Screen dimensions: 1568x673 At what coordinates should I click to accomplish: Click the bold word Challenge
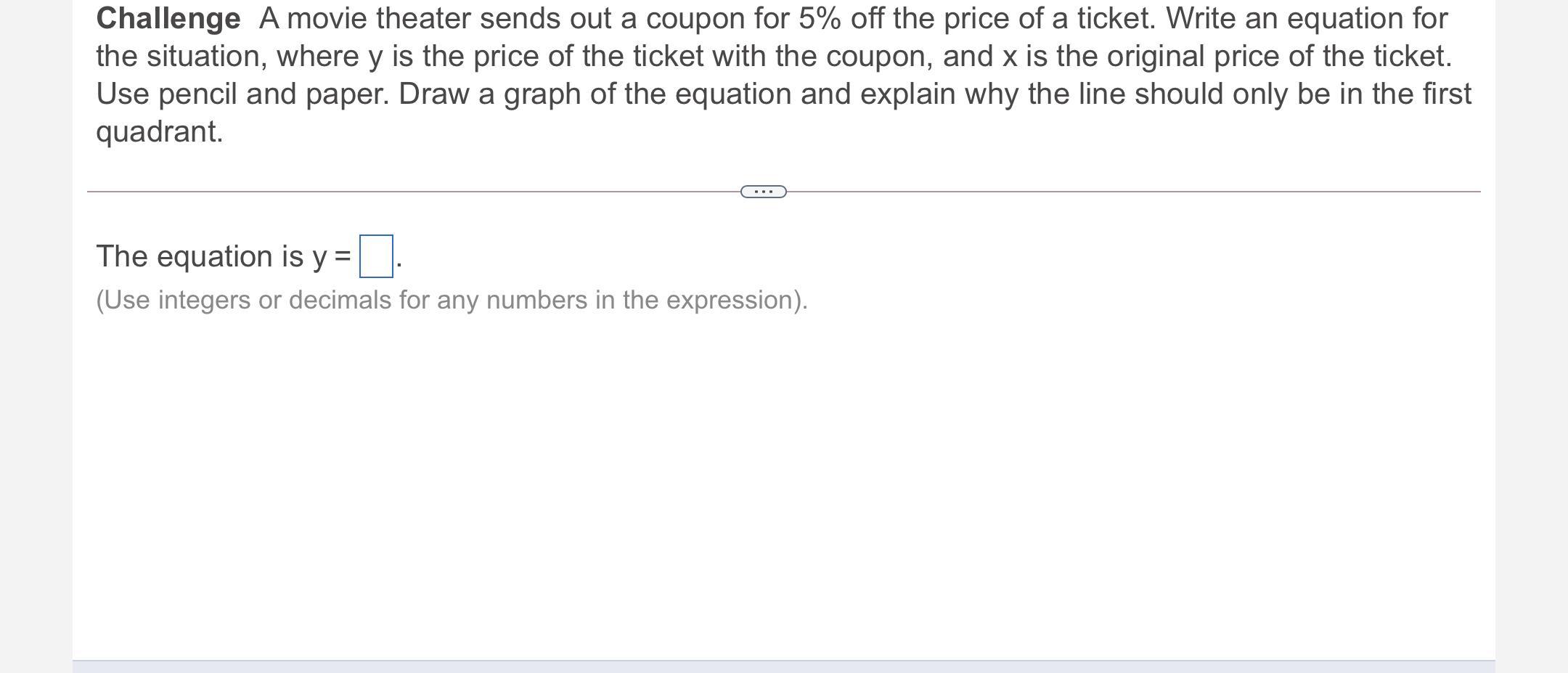click(168, 19)
